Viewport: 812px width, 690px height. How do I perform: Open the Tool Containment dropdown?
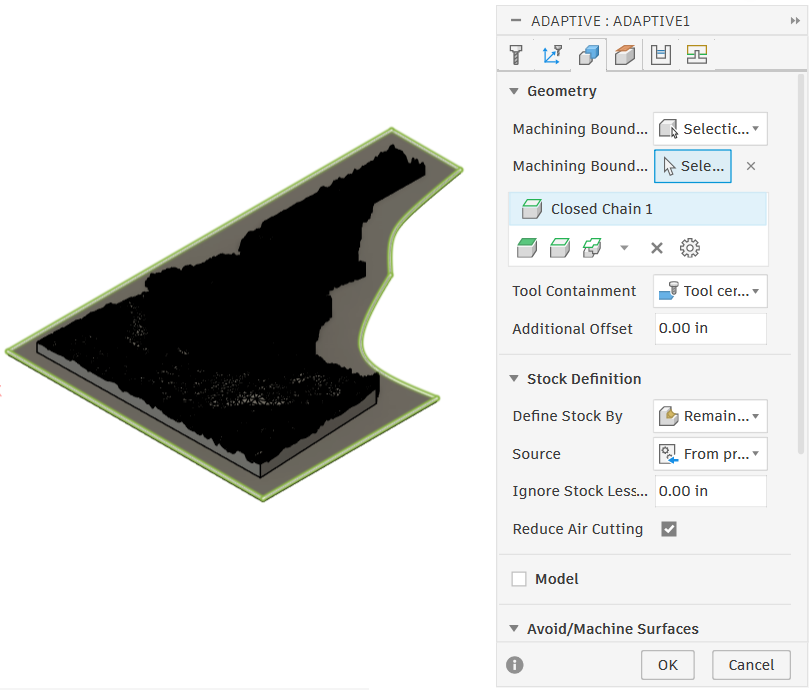tap(710, 291)
